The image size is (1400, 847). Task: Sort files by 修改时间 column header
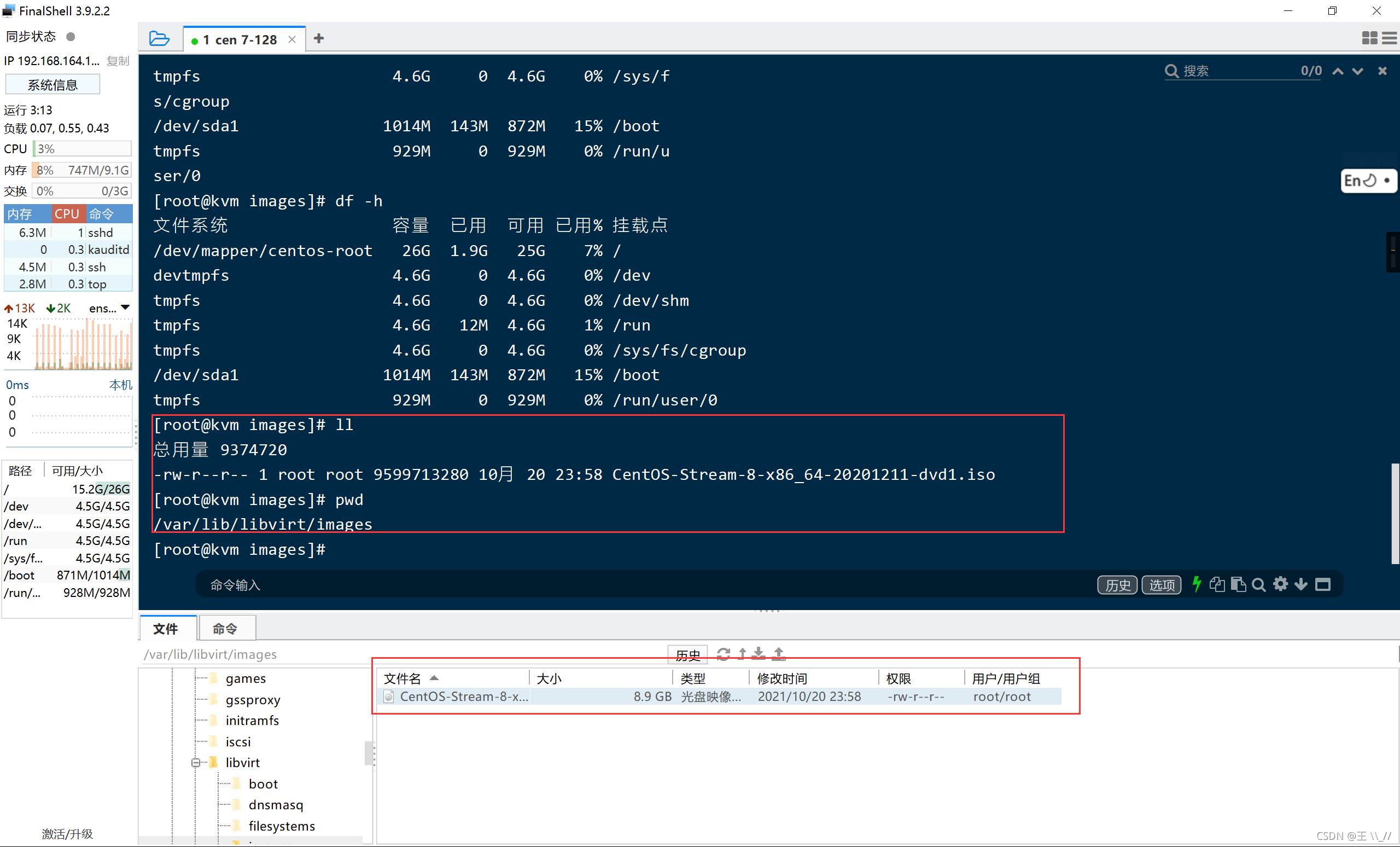click(814, 678)
